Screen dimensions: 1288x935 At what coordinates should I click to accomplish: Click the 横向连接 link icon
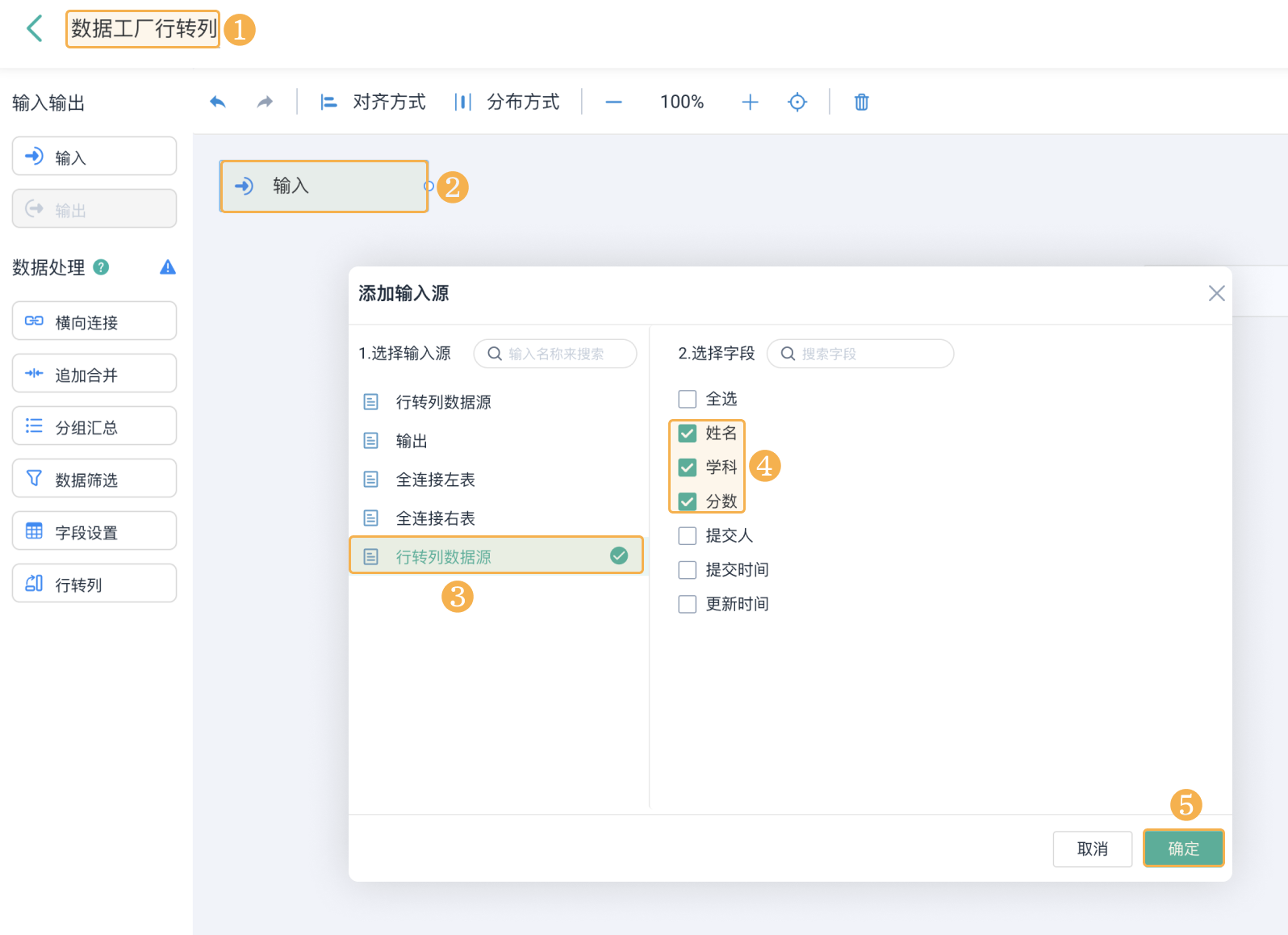[x=34, y=321]
